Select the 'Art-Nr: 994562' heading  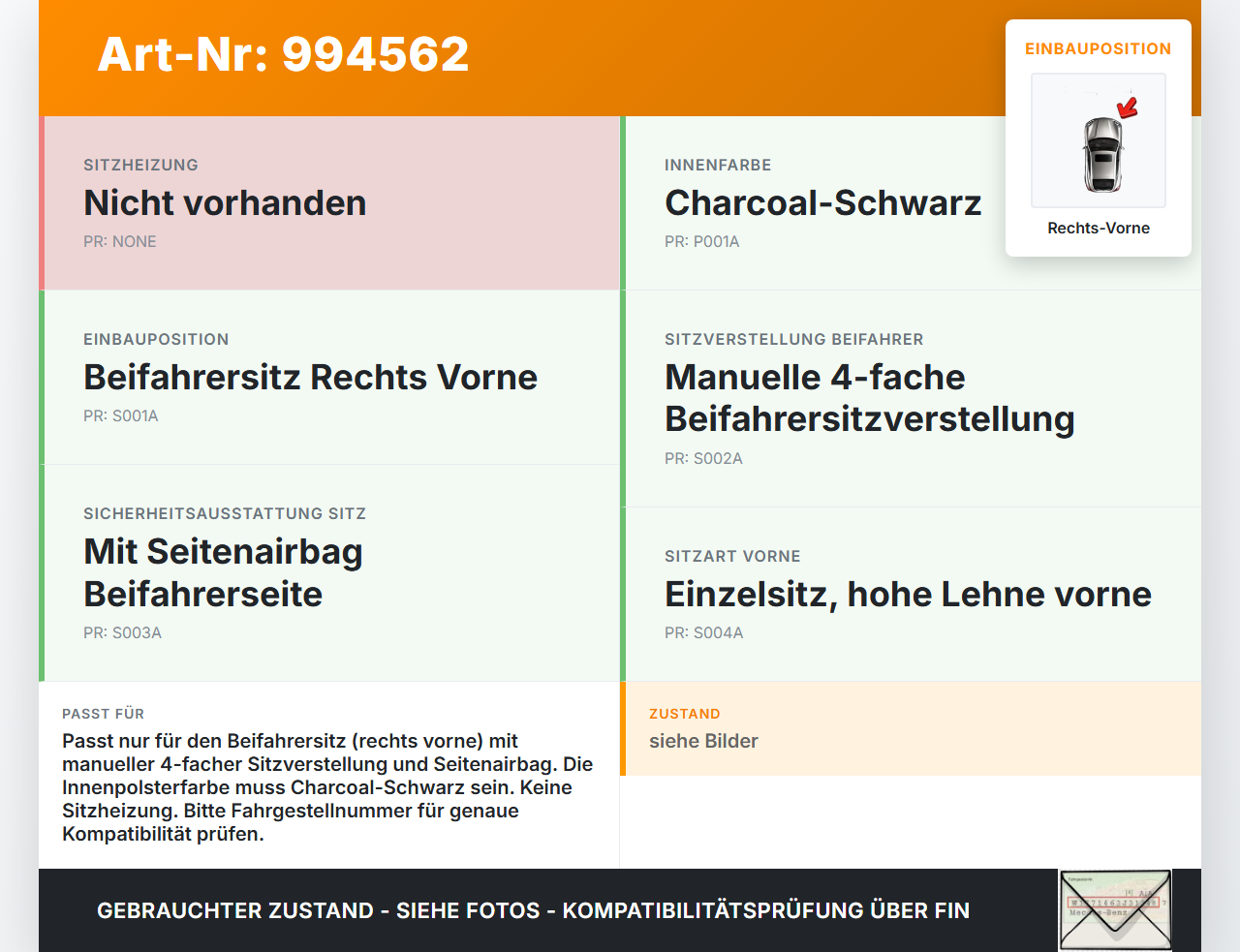point(283,54)
